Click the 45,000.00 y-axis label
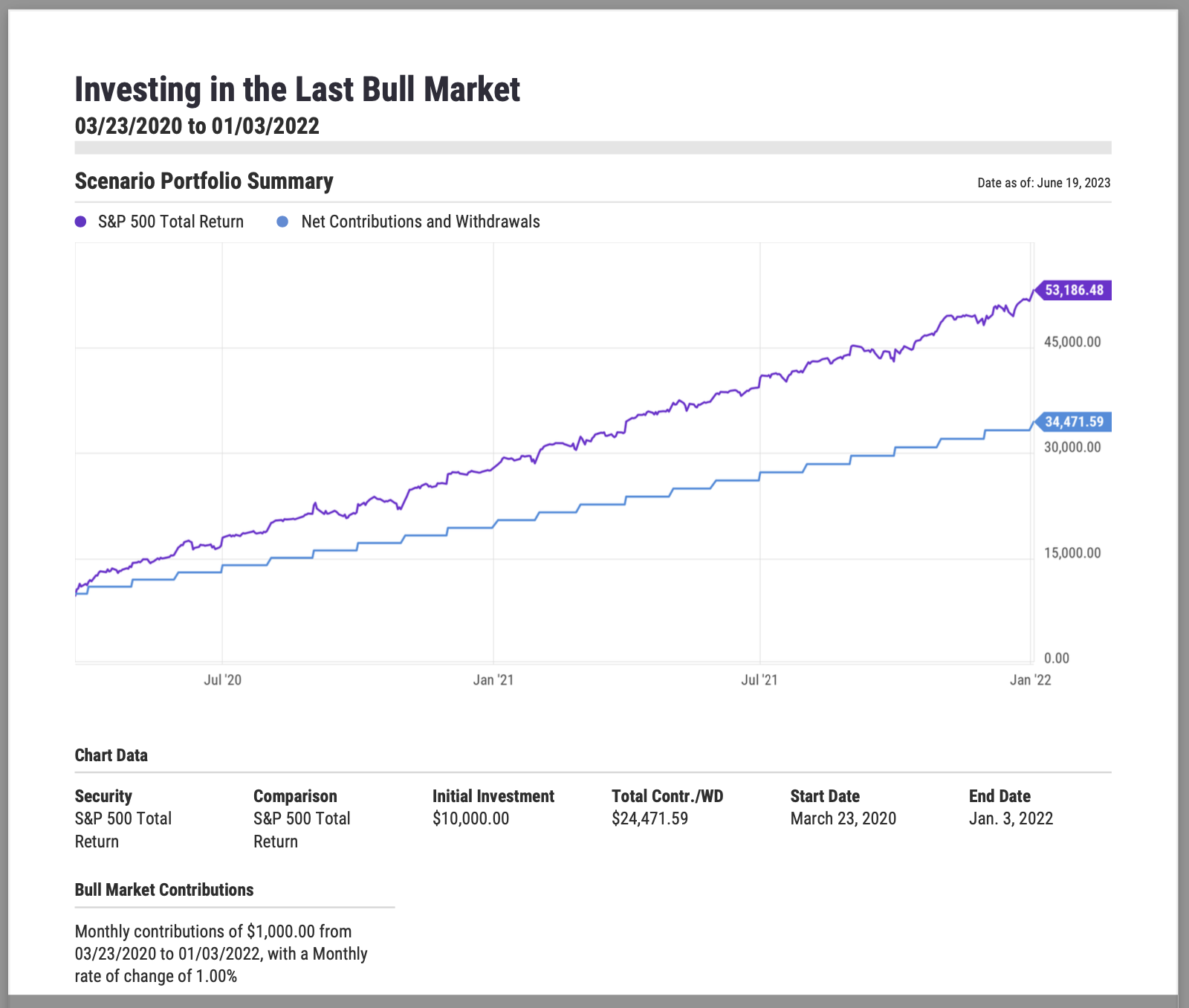Image resolution: width=1189 pixels, height=1008 pixels. pyautogui.click(x=1072, y=342)
